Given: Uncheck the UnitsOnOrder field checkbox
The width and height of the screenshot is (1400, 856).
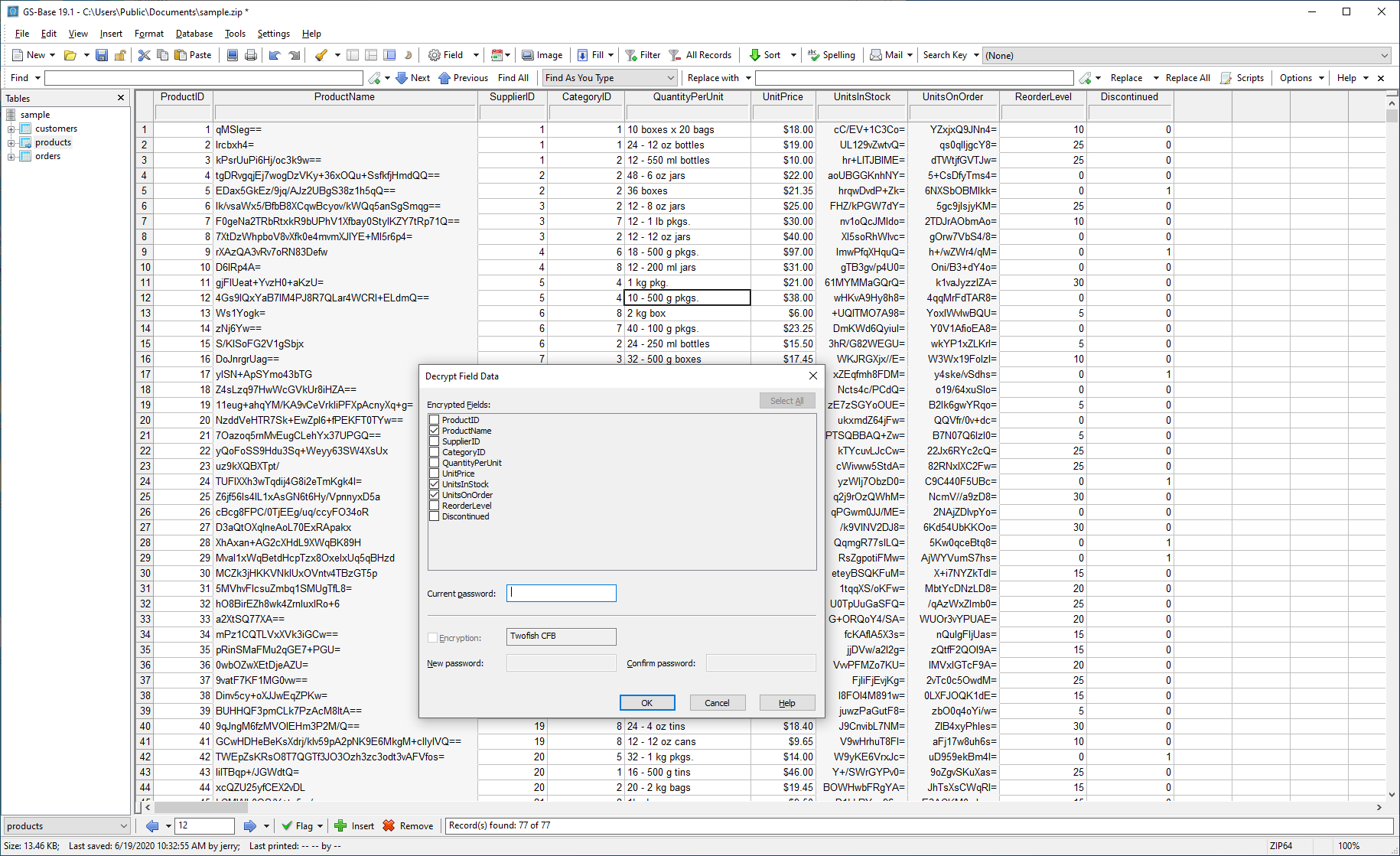Looking at the screenshot, I should click(435, 495).
